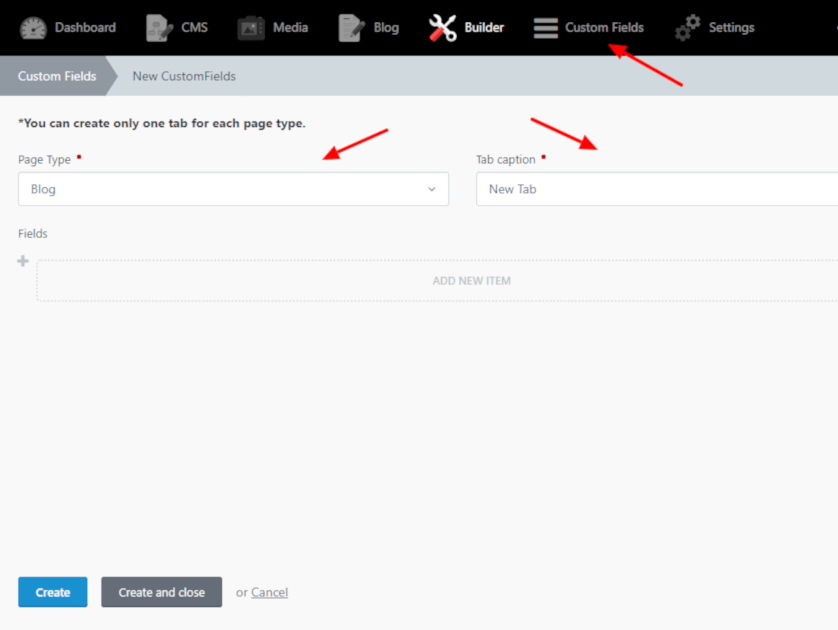Open the Custom Fields menu label
Image resolution: width=838 pixels, height=630 pixels.
604,27
